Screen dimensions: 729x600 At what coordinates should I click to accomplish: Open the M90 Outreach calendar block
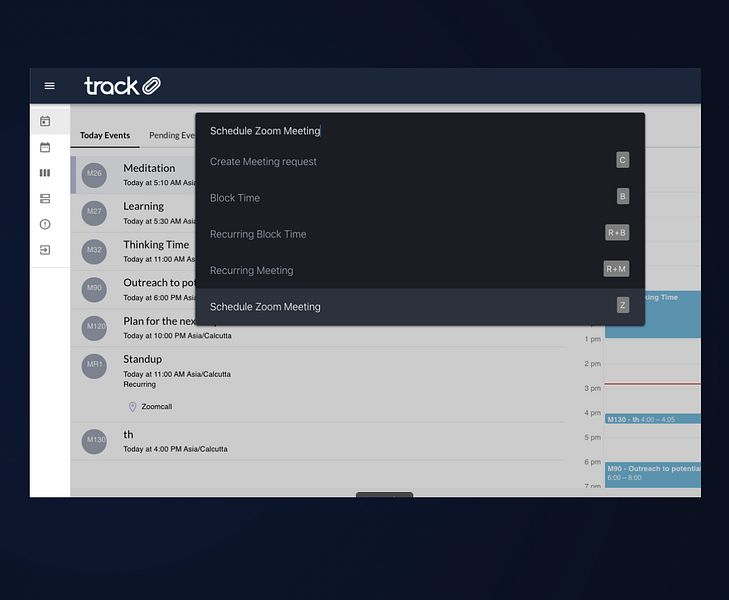point(653,475)
